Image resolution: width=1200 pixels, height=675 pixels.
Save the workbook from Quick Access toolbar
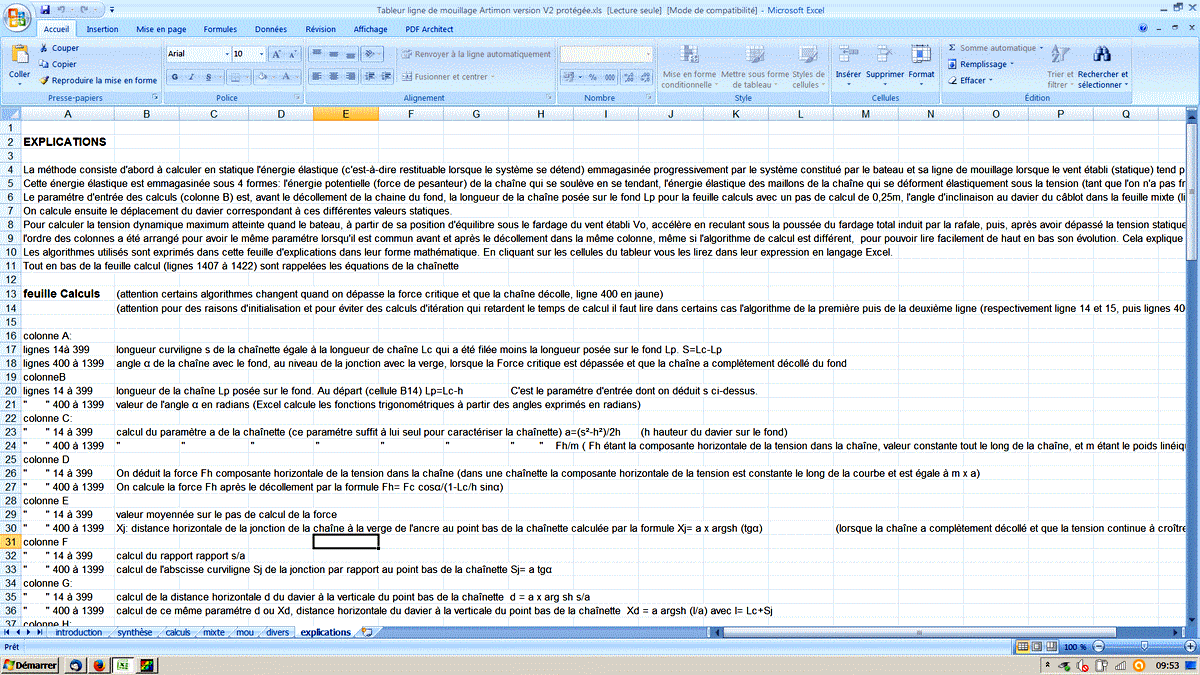click(47, 9)
